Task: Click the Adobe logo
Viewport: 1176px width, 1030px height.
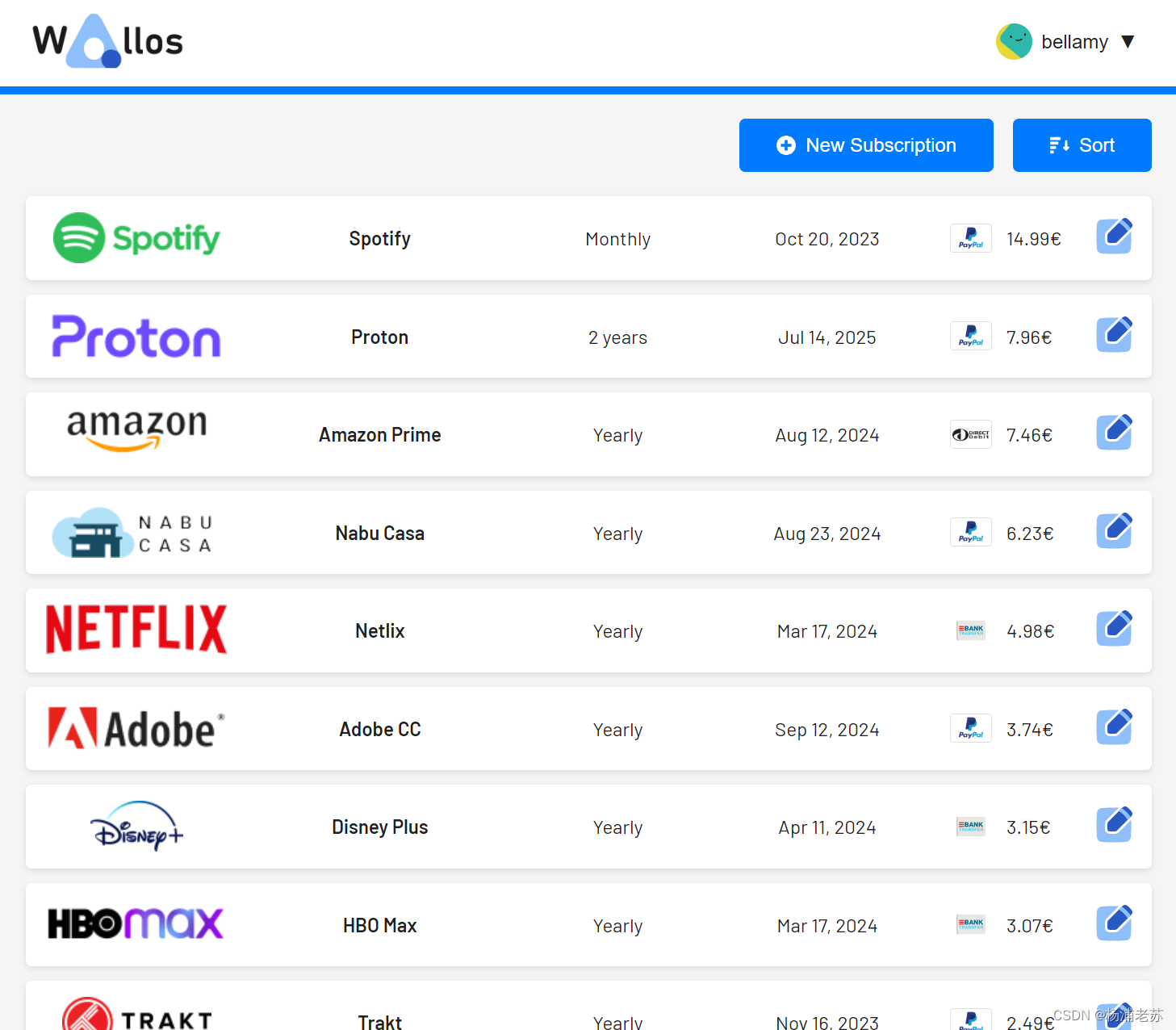Action: coord(136,728)
